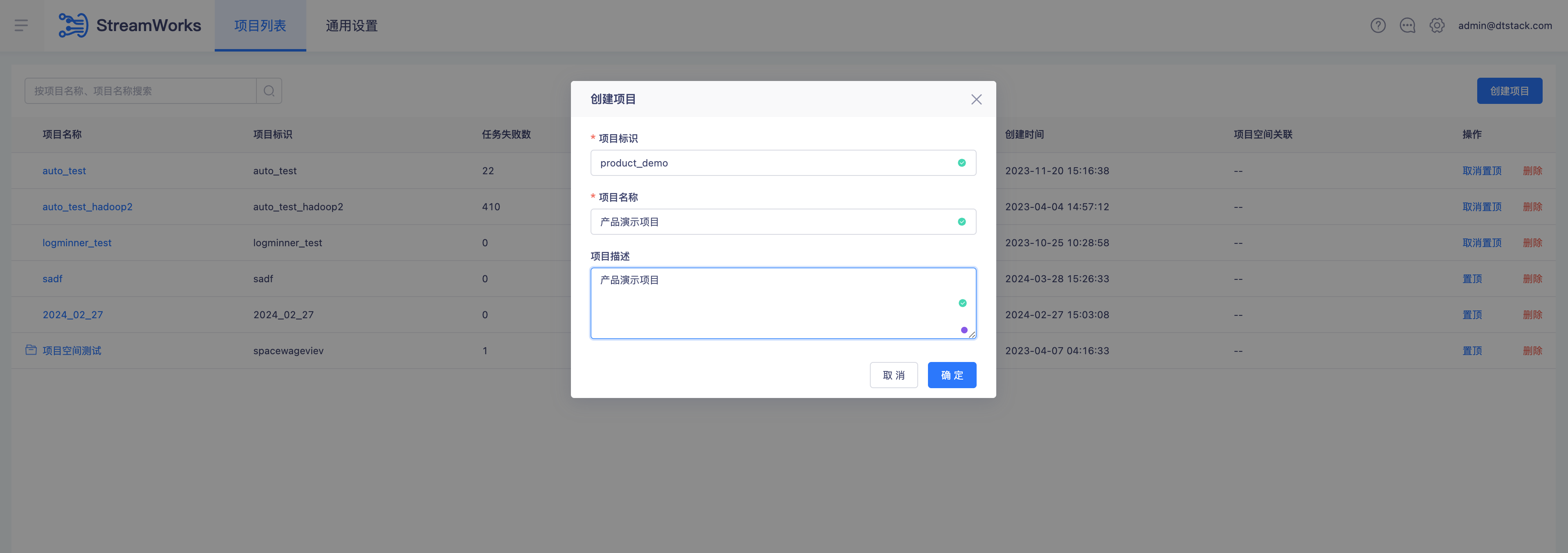1568x553 pixels.
Task: Click the timestamp 2023-04-07 04:16:33
Action: [x=1057, y=350]
